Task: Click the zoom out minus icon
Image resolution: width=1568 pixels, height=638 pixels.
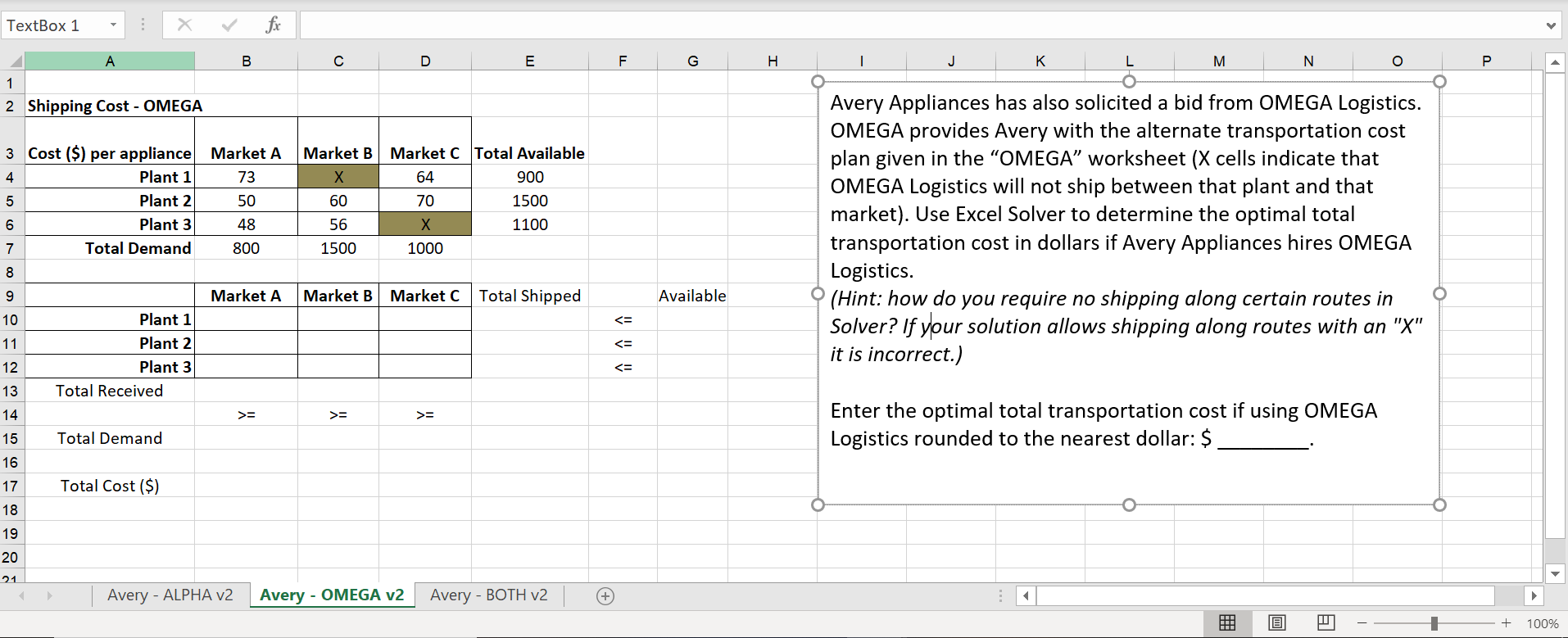Action: coord(1362,623)
